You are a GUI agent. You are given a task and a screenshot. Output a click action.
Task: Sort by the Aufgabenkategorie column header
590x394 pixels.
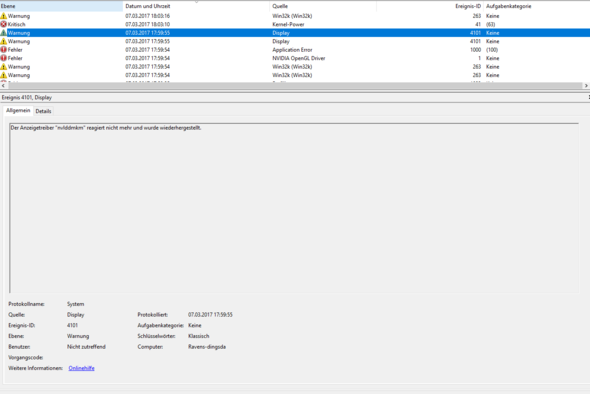click(537, 6)
